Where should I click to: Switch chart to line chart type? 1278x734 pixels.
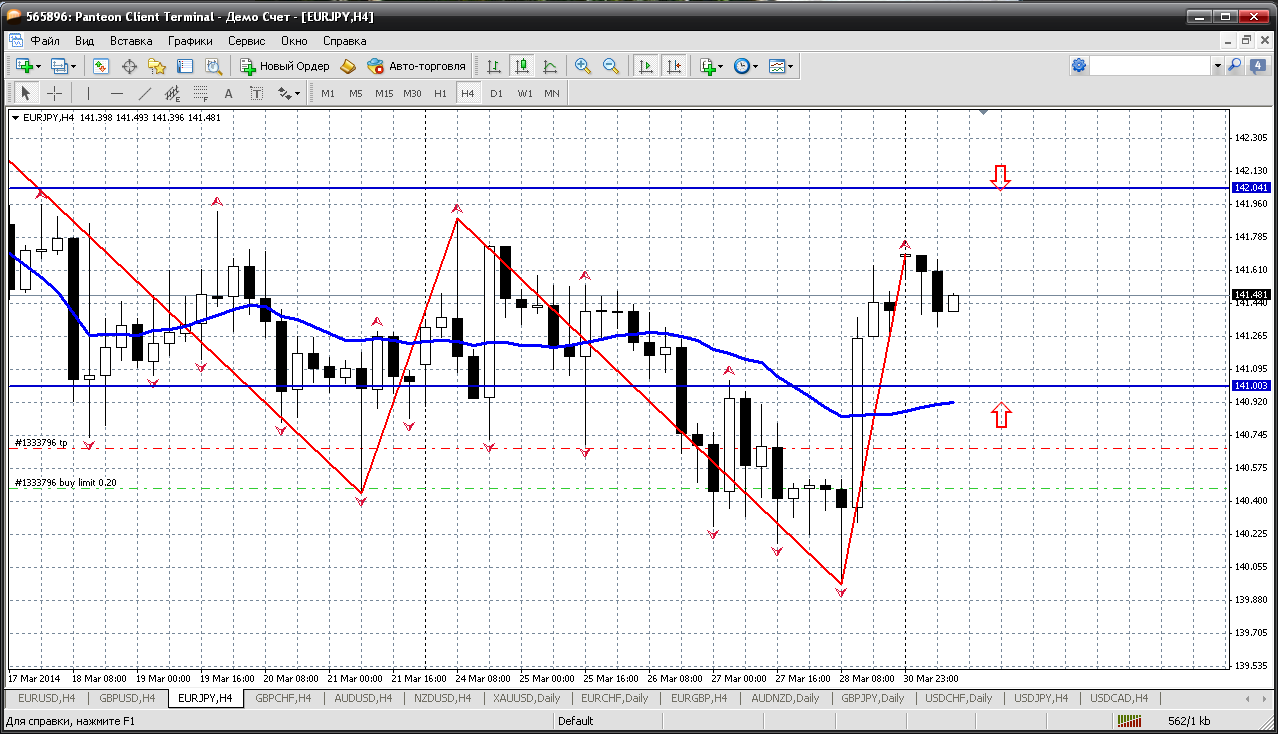coord(550,66)
